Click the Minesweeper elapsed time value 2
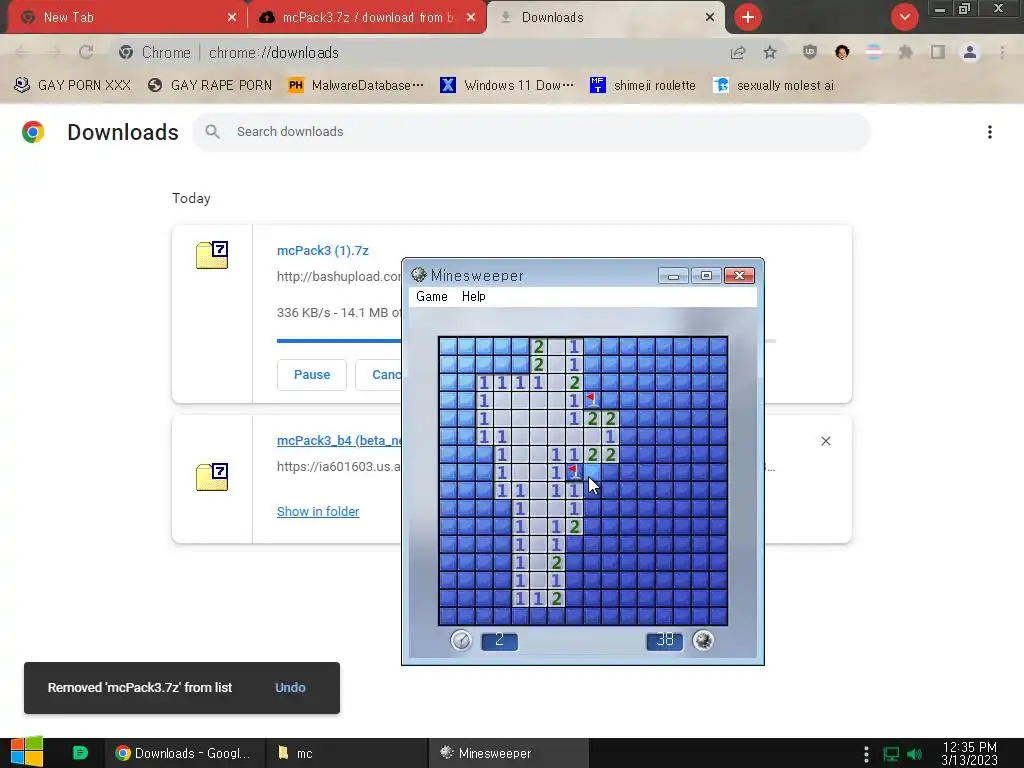Viewport: 1024px width, 768px height. [500, 641]
